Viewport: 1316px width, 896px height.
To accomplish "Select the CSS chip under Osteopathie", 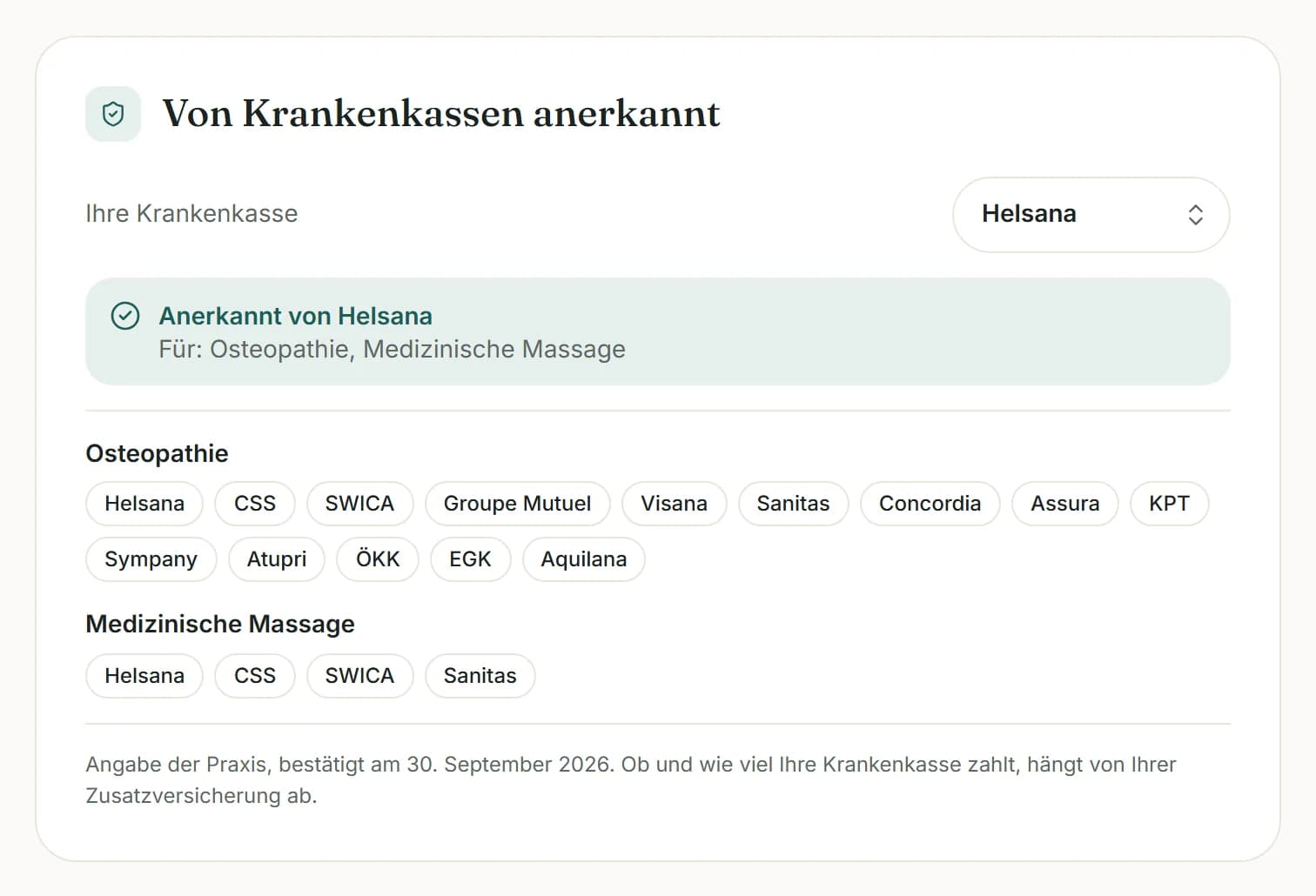I will (255, 504).
